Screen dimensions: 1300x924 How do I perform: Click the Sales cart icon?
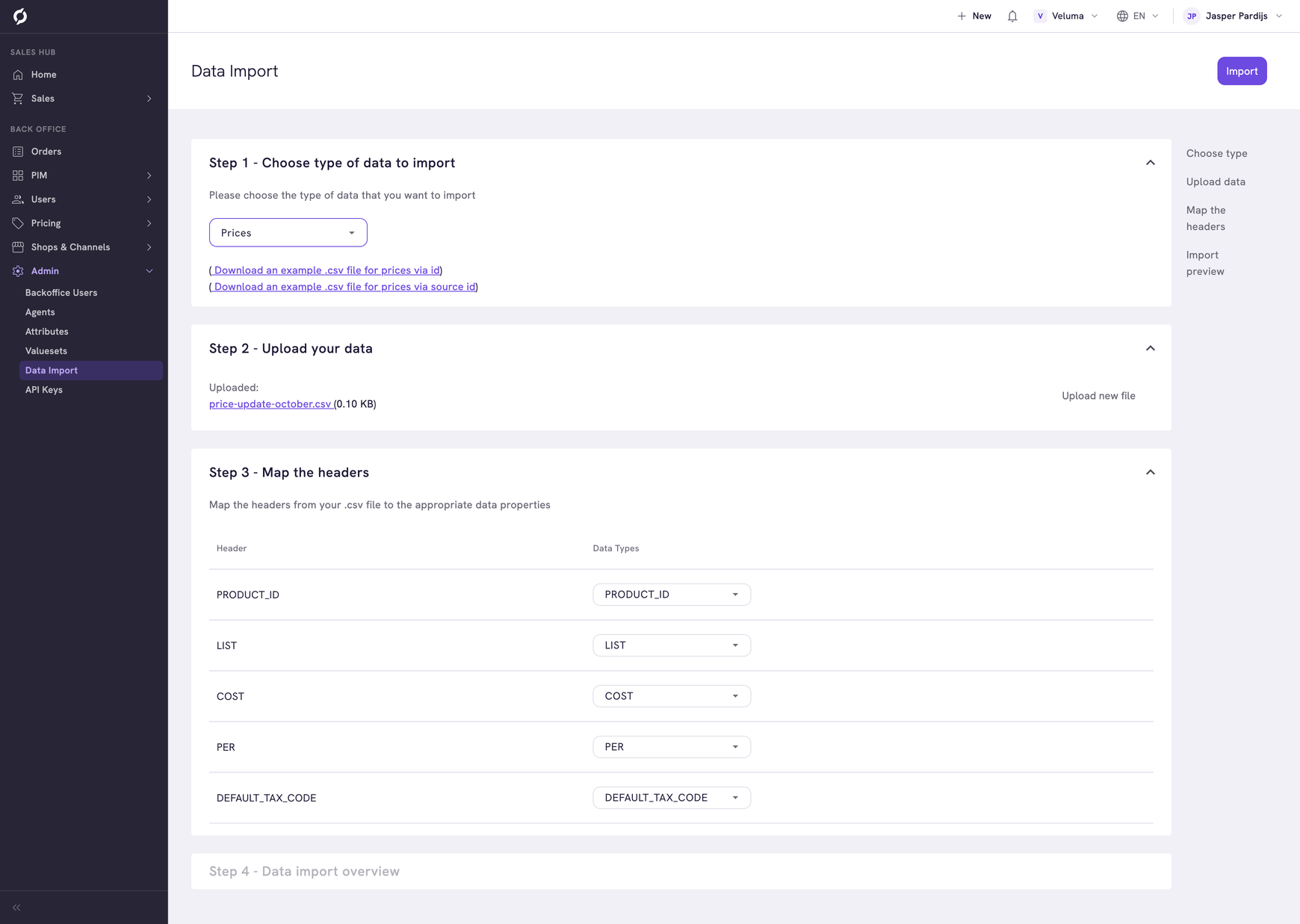[18, 99]
